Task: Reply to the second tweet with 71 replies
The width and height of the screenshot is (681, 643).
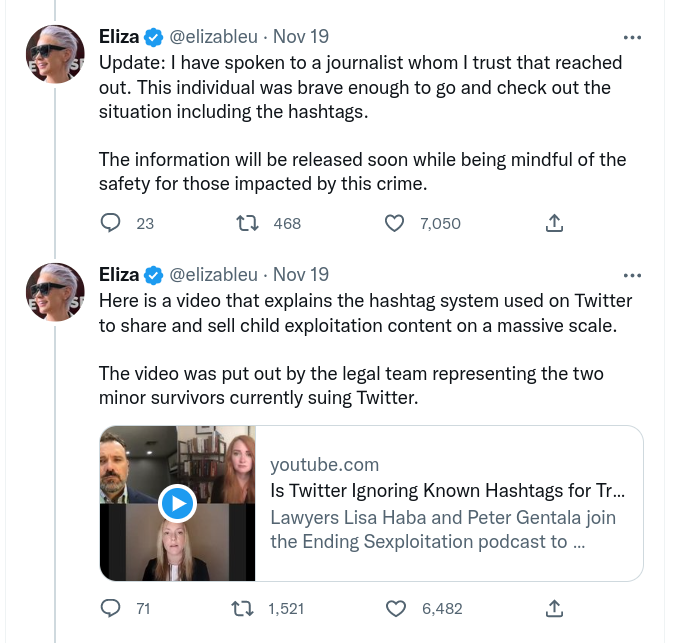Action: click(112, 607)
